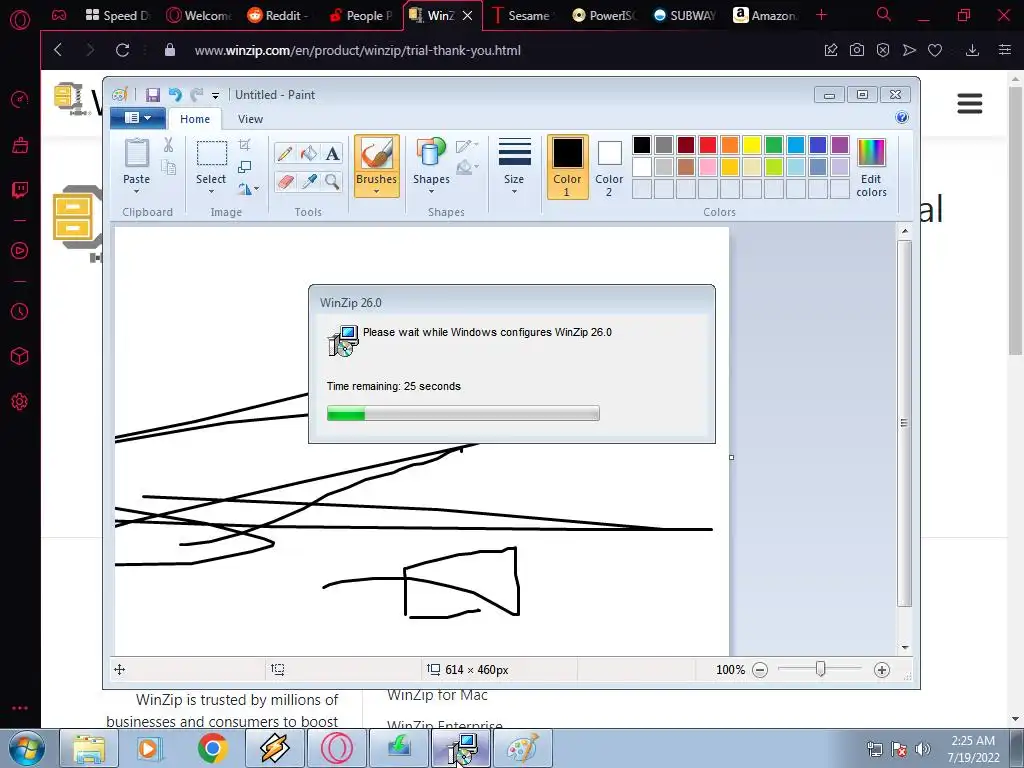The image size is (1024, 768).
Task: Open Settings gear in Opera sidebar
Action: (x=20, y=402)
